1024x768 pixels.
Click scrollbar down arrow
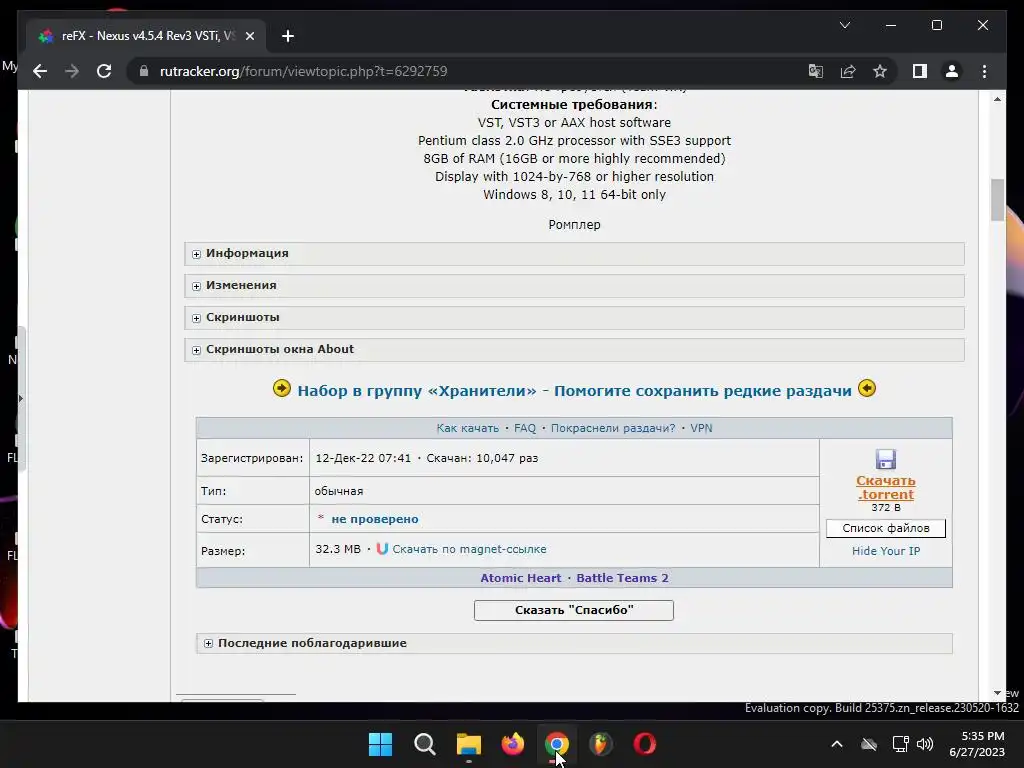997,693
